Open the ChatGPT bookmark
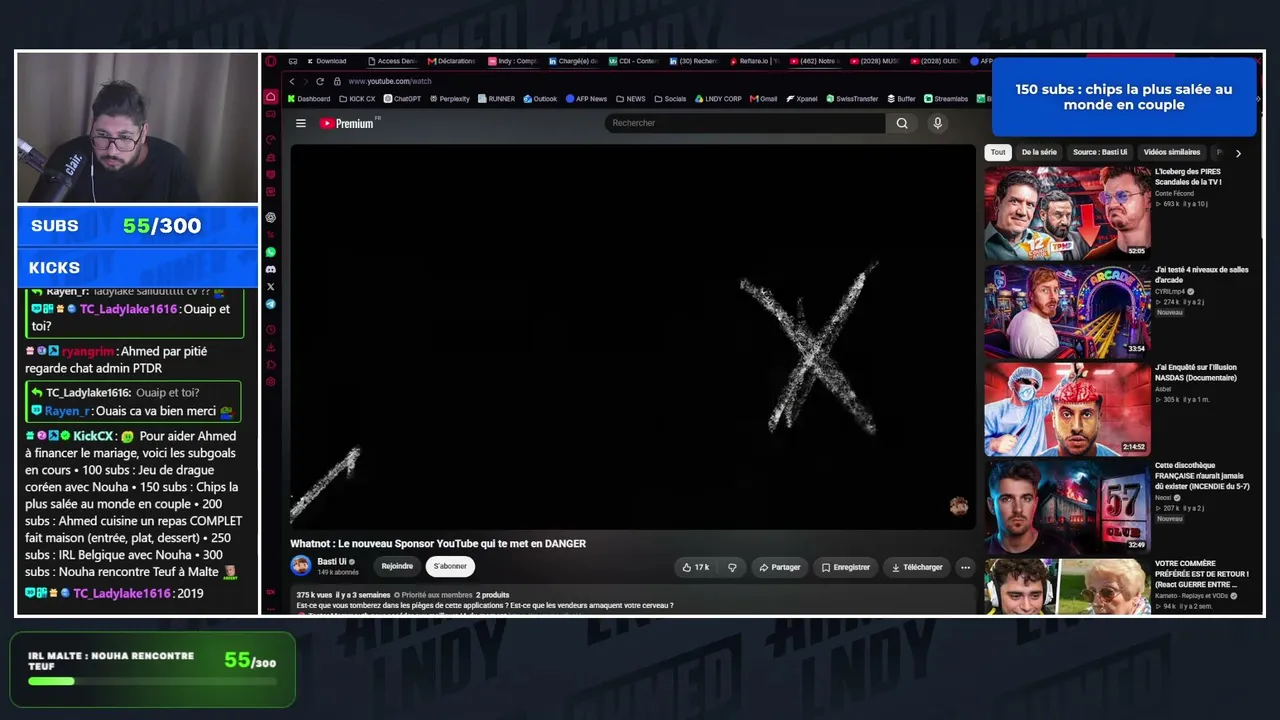 402,99
